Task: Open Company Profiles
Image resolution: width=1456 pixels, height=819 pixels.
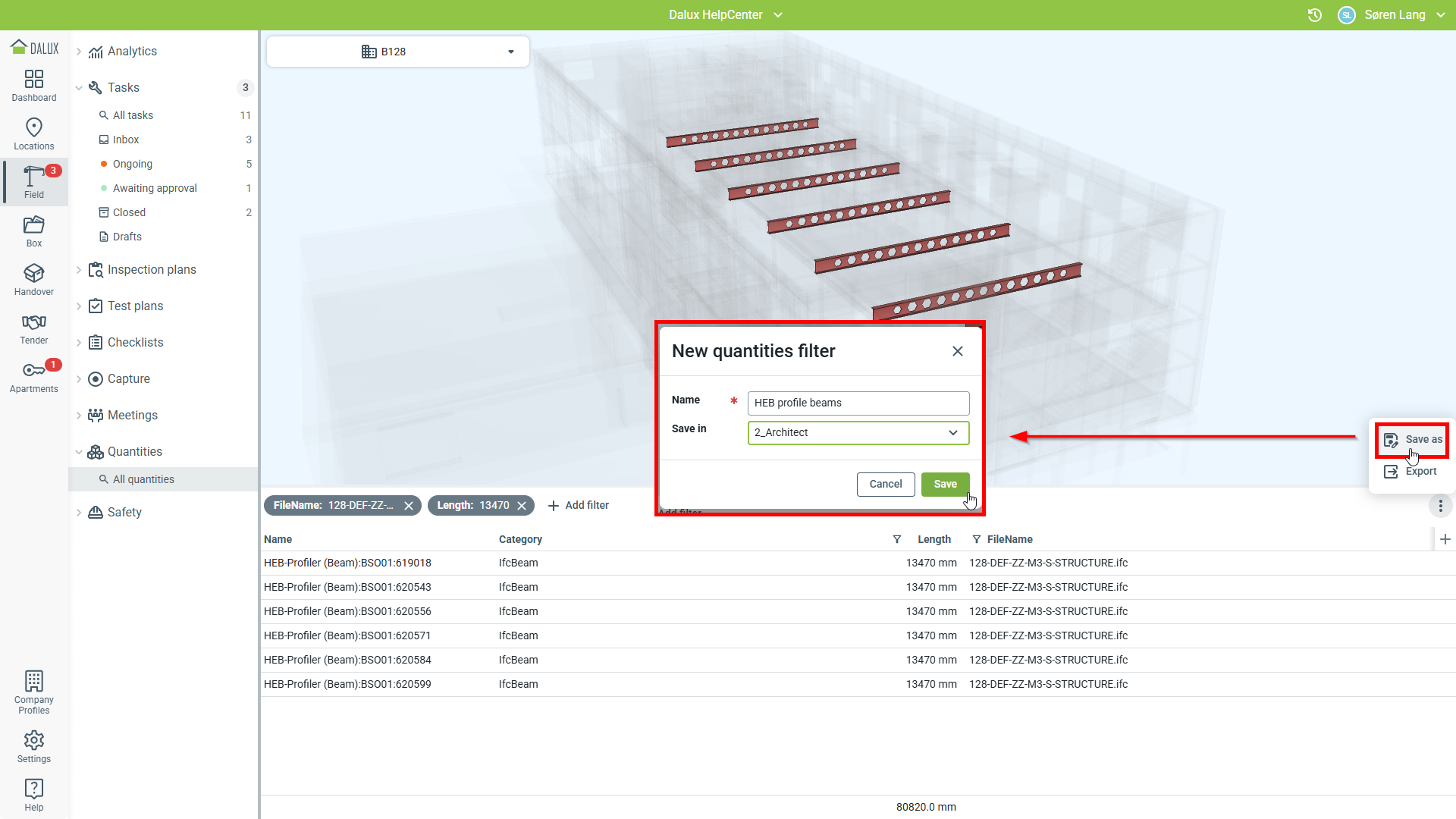Action: coord(34,692)
